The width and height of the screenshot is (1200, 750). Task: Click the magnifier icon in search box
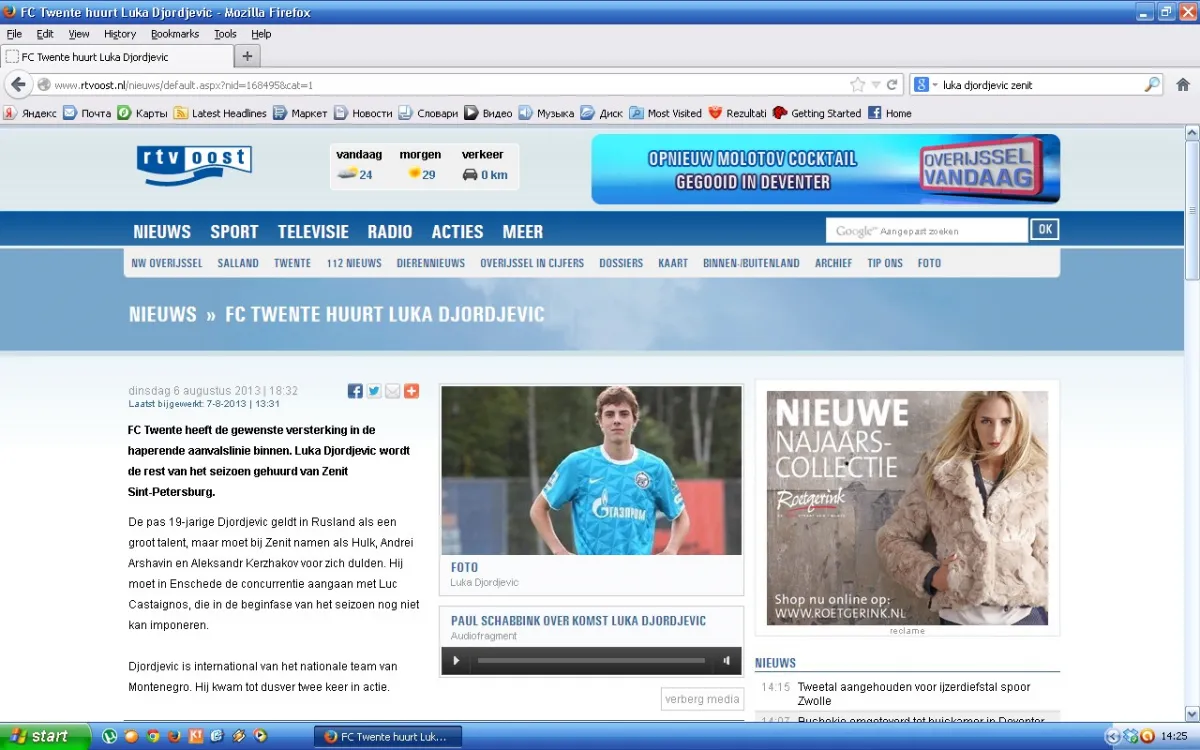point(1152,85)
